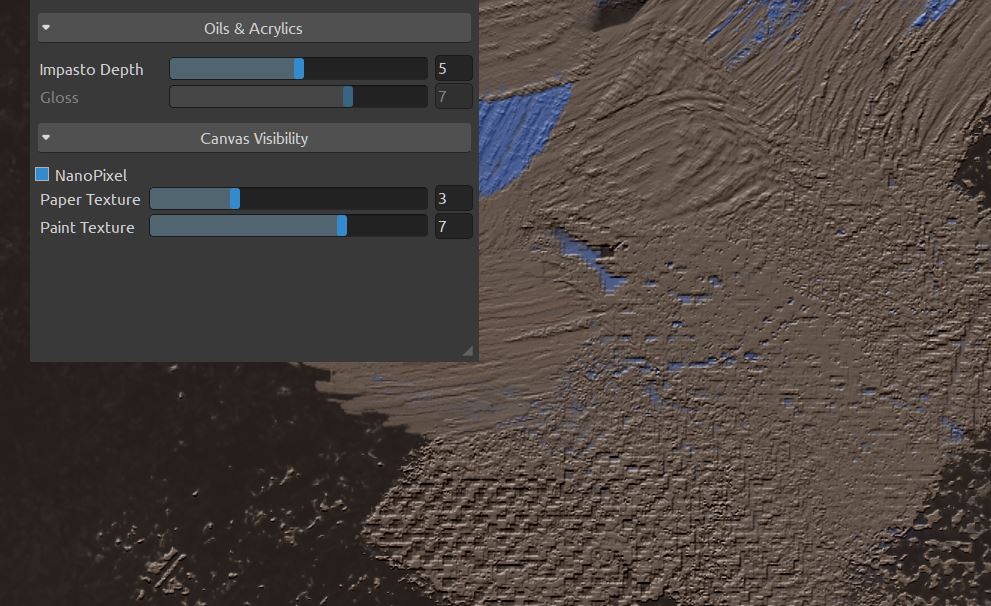Screen dimensions: 991x606
Task: Click the Paint Texture value field showing 7
Action: tap(452, 225)
